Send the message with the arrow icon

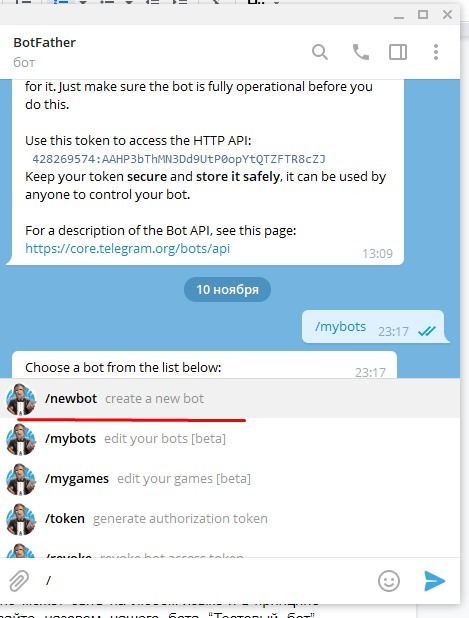434,581
